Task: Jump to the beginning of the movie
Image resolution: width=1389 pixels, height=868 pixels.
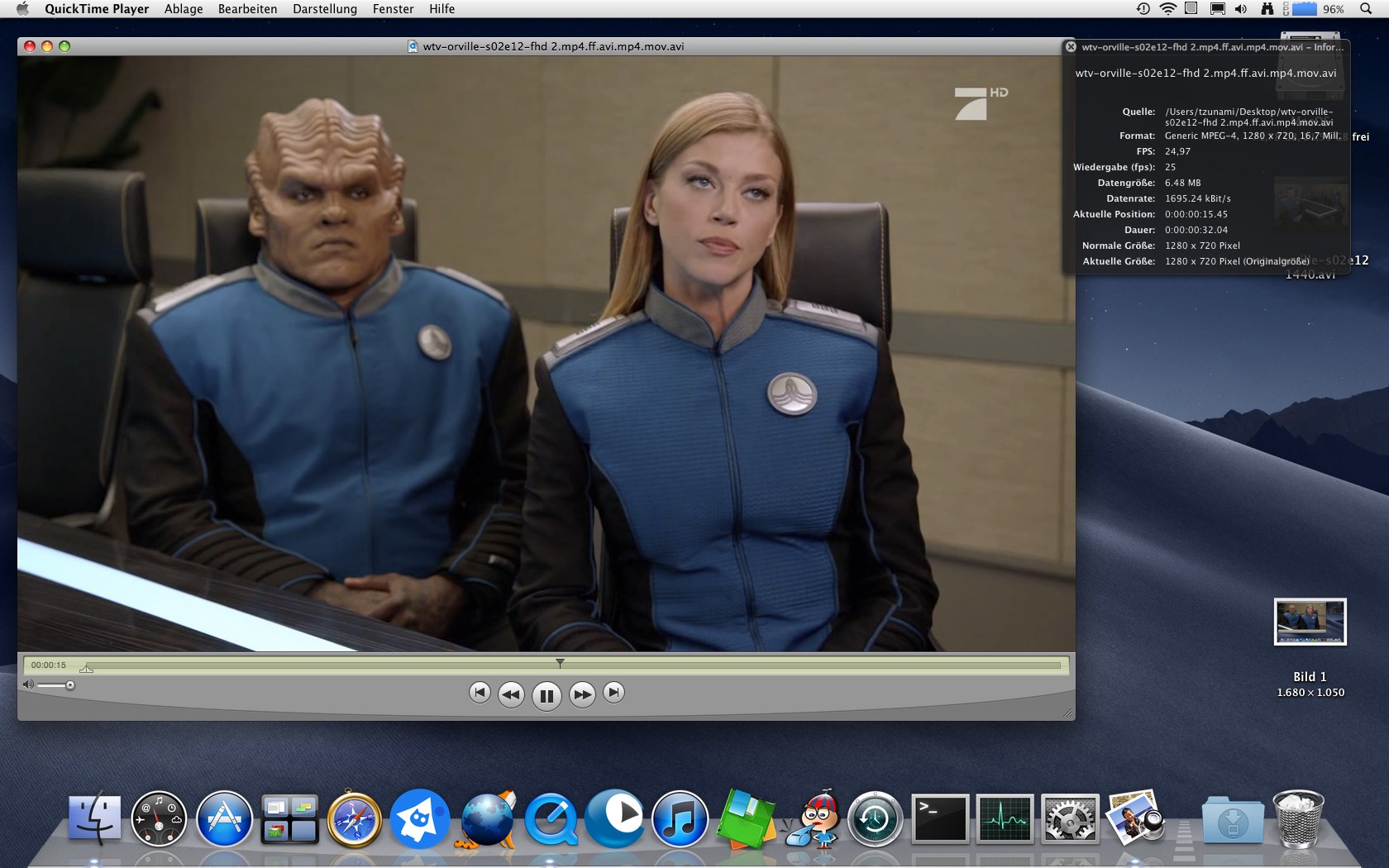Action: (x=480, y=693)
